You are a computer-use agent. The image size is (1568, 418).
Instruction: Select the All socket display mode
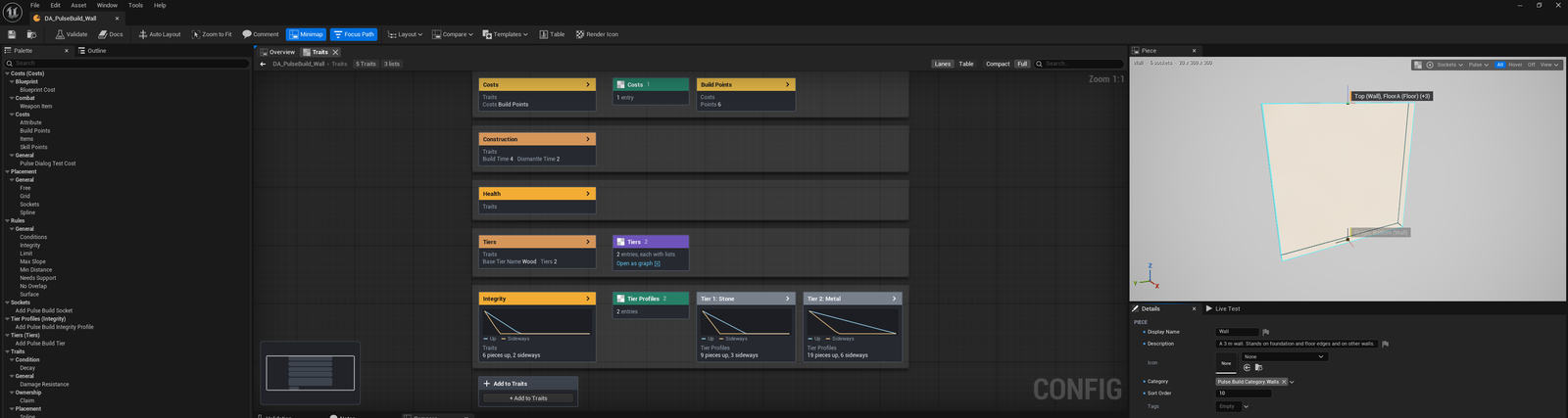pyautogui.click(x=1499, y=65)
